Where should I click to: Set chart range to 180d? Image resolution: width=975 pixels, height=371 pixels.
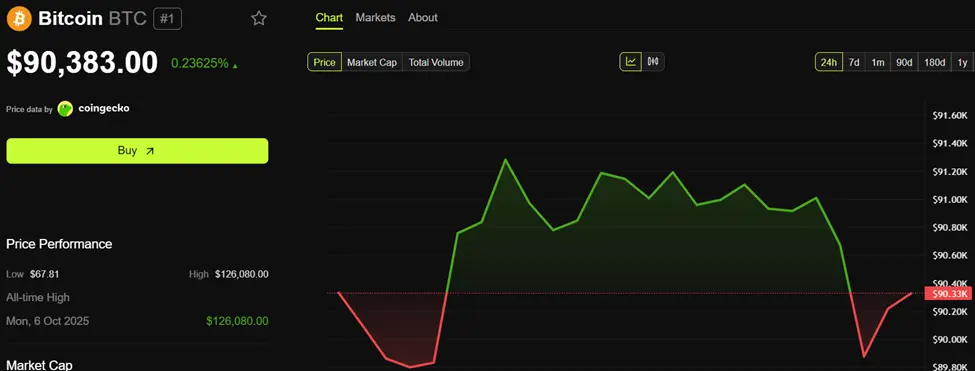point(935,62)
